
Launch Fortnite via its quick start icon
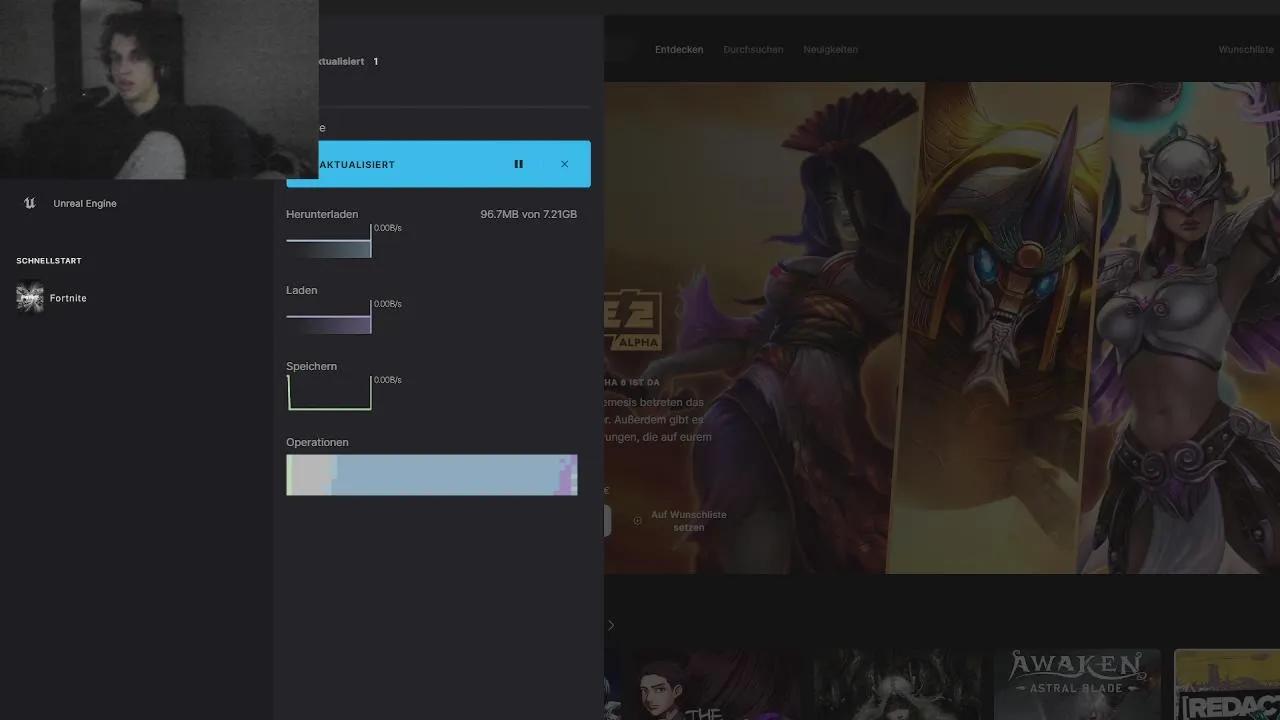(30, 298)
